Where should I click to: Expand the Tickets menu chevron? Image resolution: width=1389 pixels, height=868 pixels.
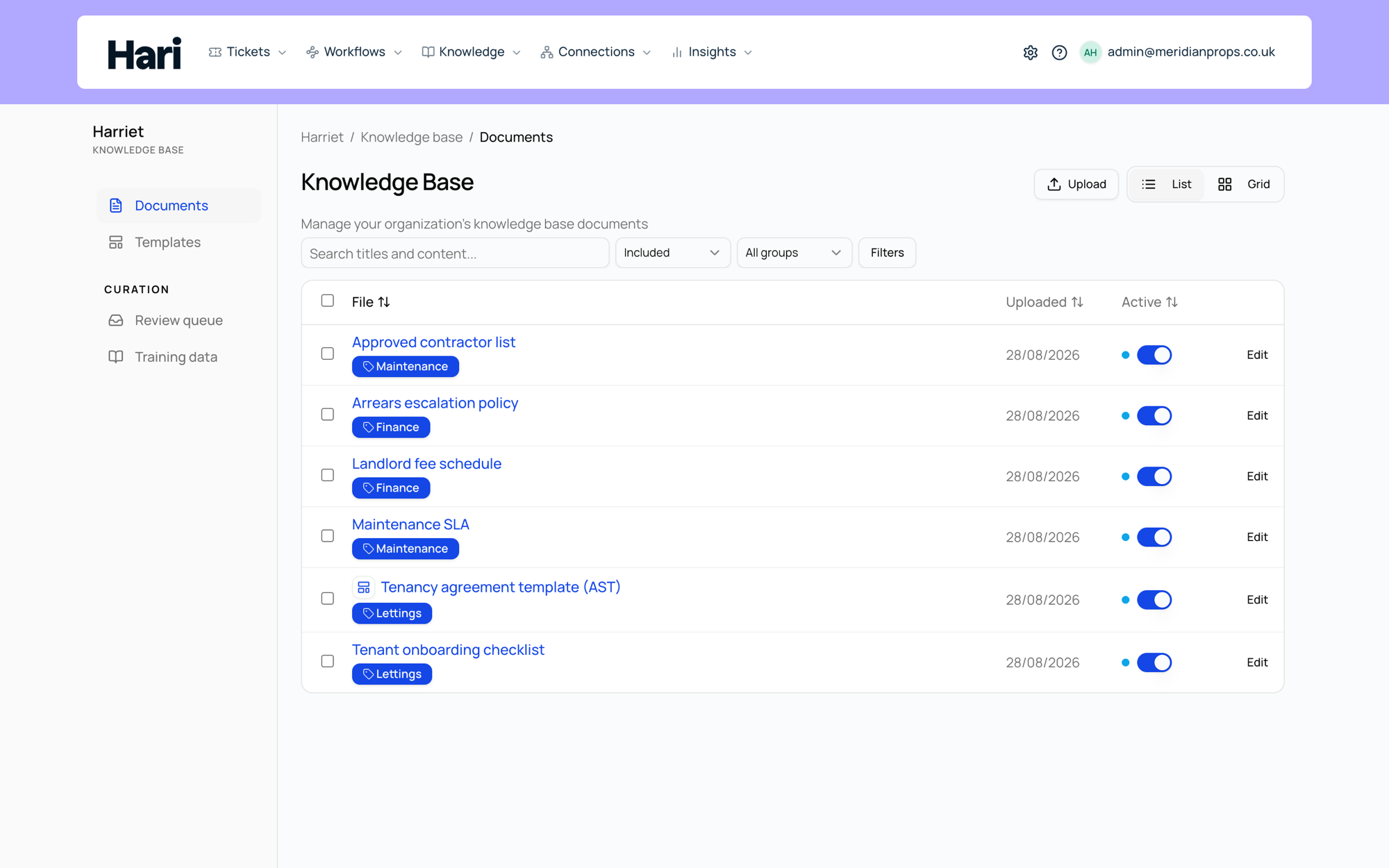tap(282, 53)
